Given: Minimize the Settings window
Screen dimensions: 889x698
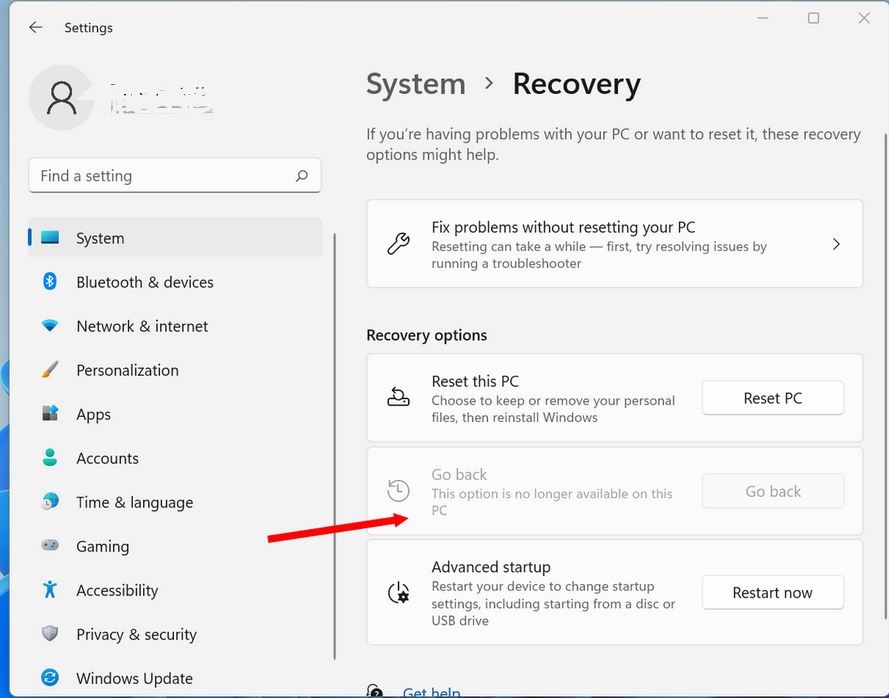Looking at the screenshot, I should tap(763, 18).
